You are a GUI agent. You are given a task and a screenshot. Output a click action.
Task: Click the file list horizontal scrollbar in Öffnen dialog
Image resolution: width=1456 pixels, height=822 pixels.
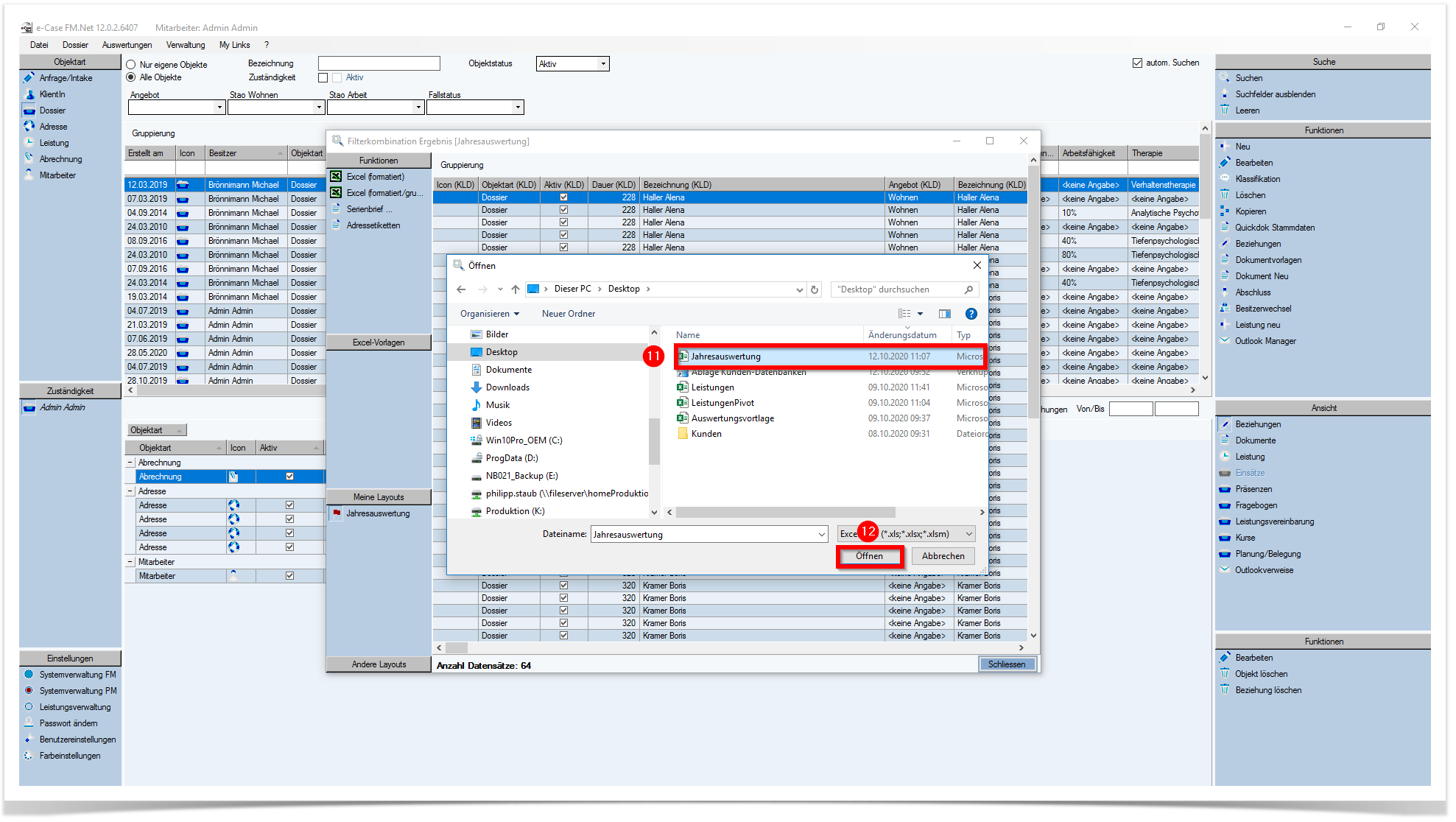[x=785, y=512]
